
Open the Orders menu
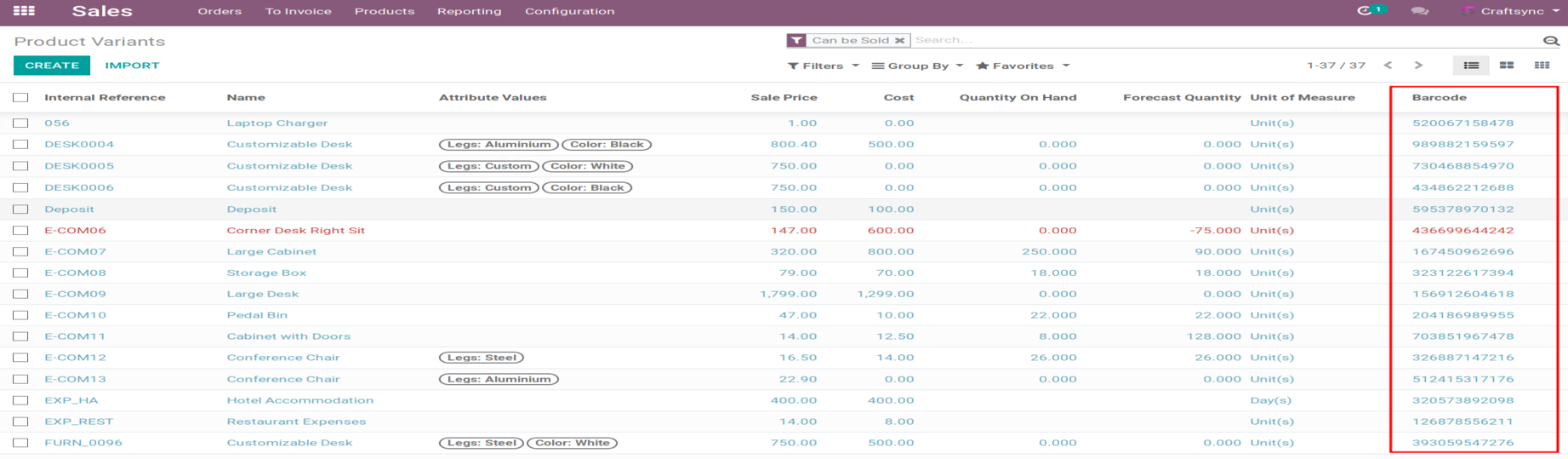pos(220,11)
